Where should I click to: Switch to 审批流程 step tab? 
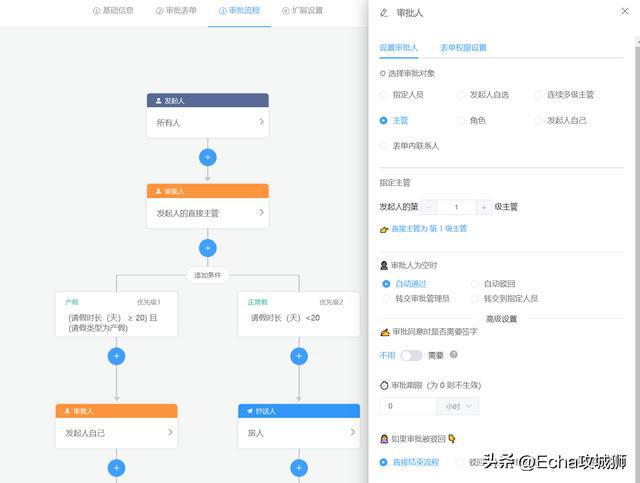[x=240, y=11]
